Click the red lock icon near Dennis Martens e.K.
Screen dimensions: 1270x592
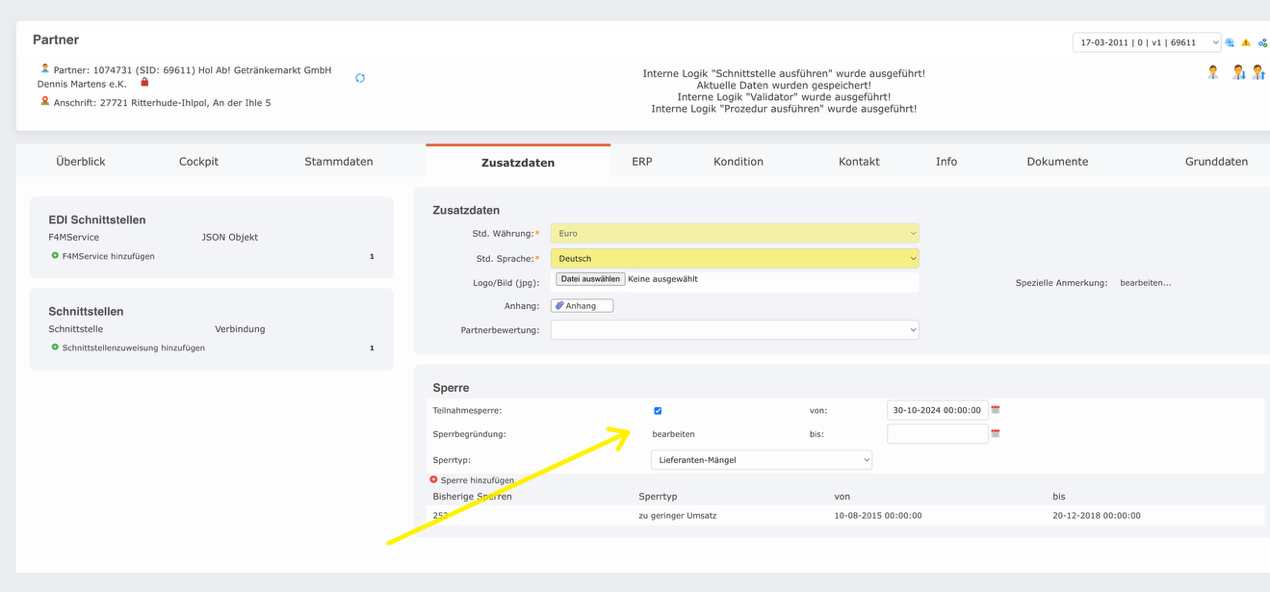(x=146, y=83)
